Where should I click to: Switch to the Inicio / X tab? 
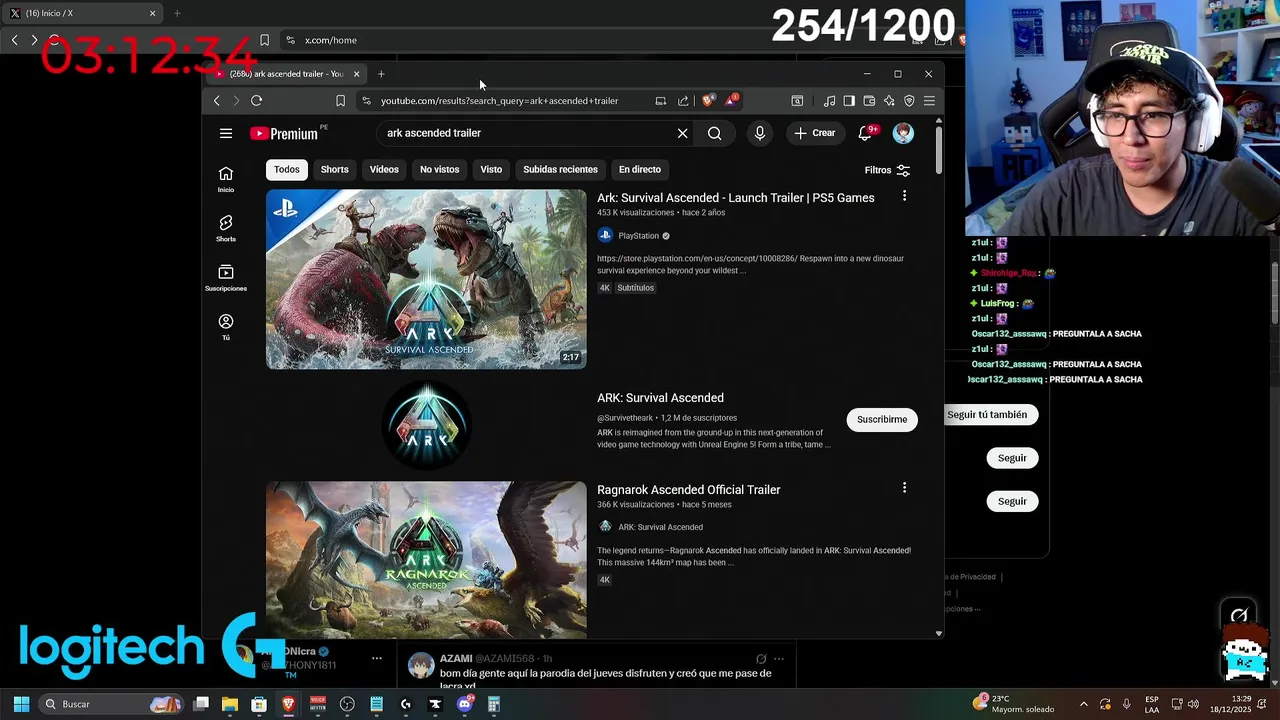(82, 13)
